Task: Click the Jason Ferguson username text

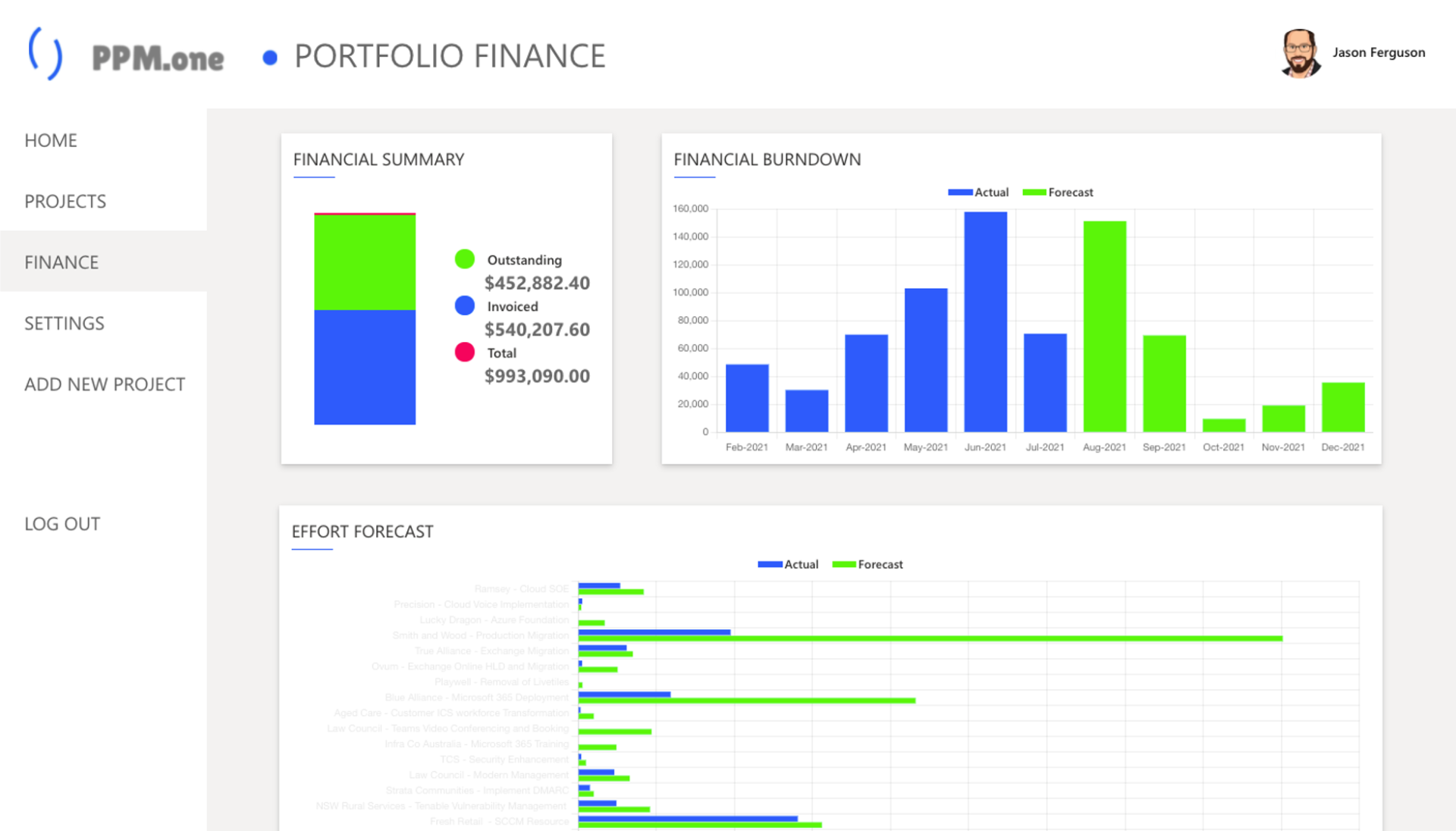Action: tap(1378, 53)
